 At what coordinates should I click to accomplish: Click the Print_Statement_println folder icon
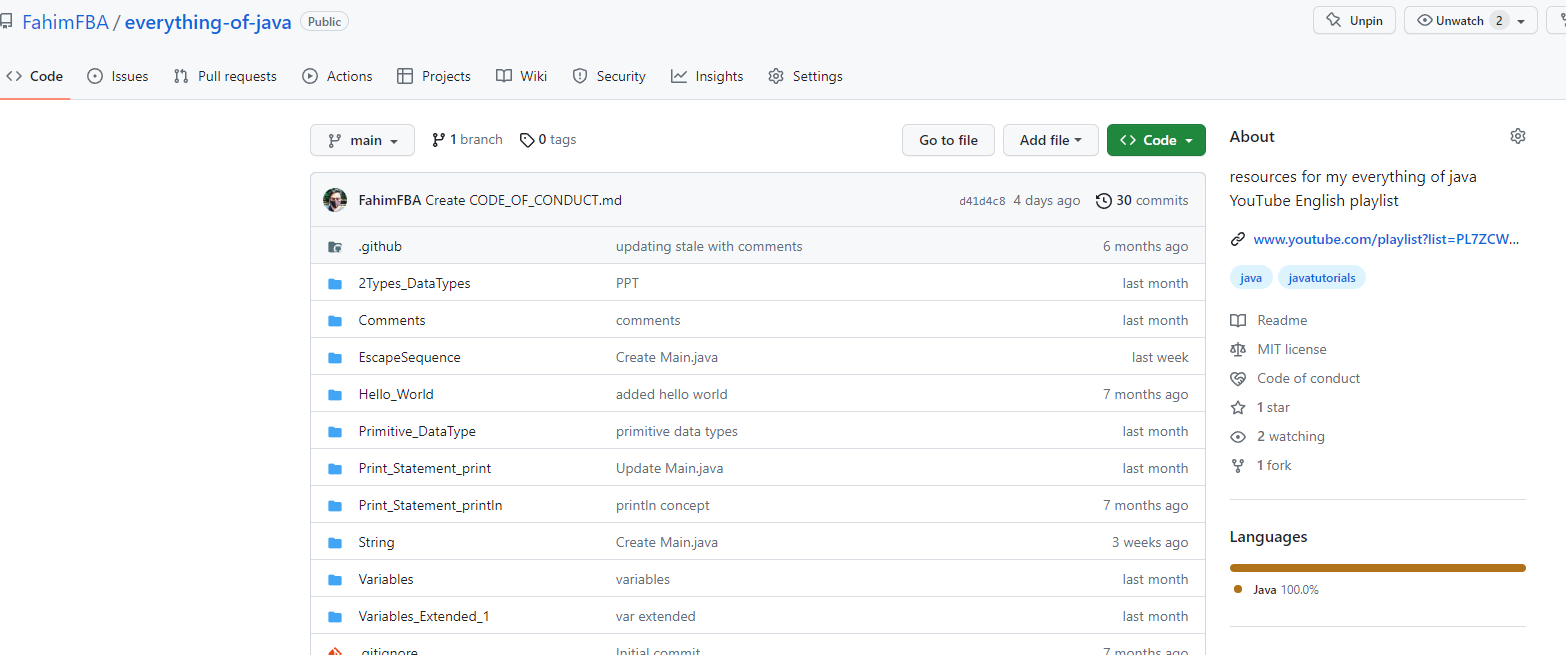[335, 505]
